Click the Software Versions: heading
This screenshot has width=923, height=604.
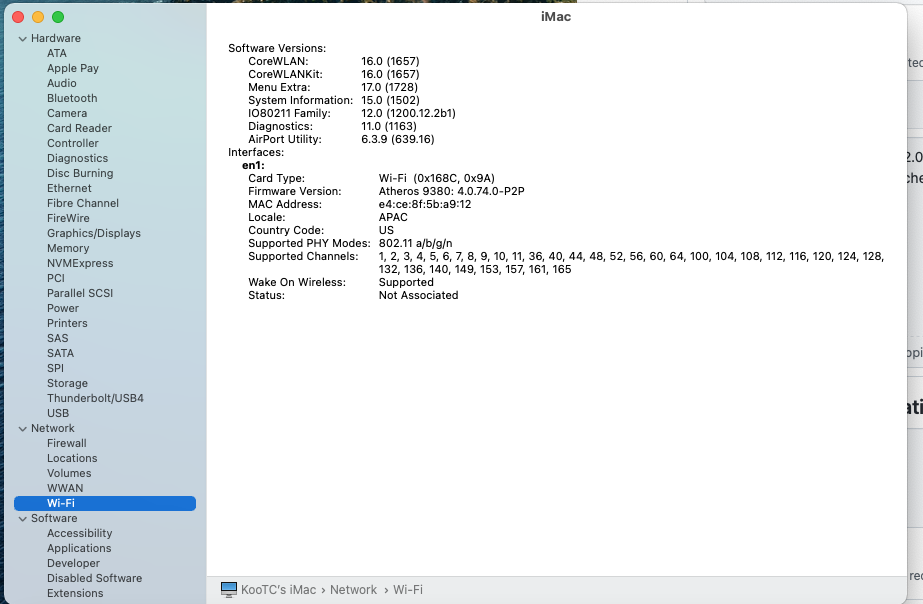coord(277,48)
